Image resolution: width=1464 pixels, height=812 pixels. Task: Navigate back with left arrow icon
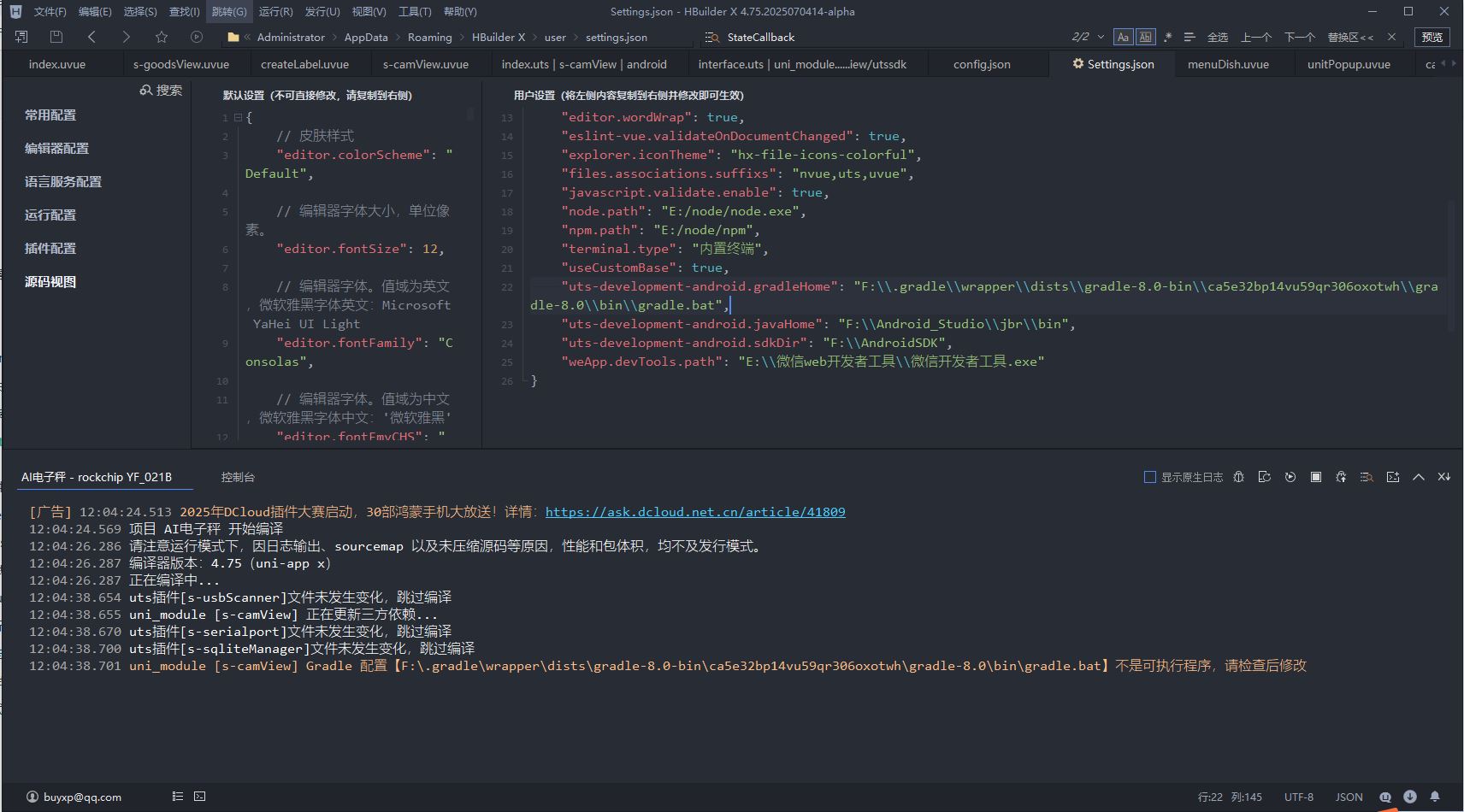[91, 37]
